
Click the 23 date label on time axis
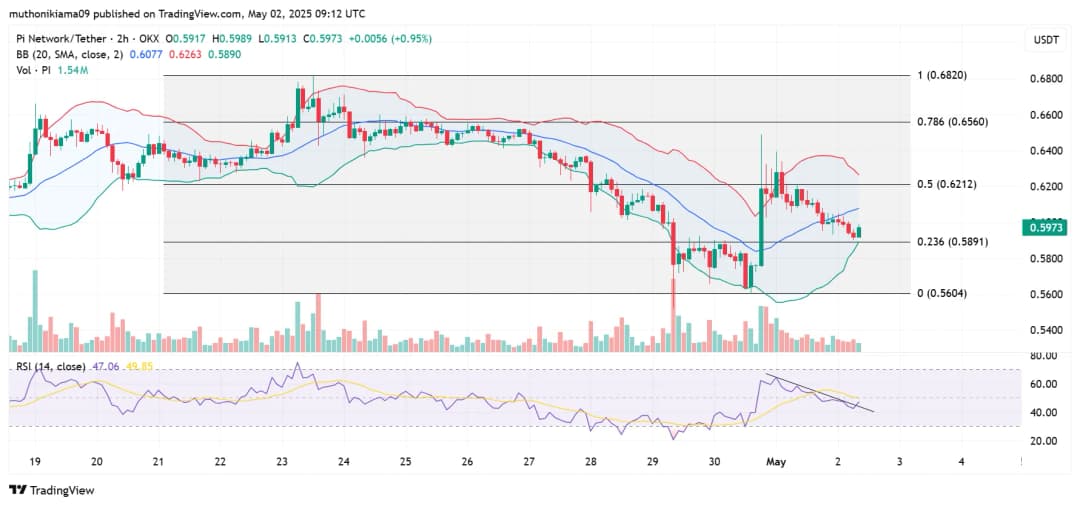(x=282, y=462)
